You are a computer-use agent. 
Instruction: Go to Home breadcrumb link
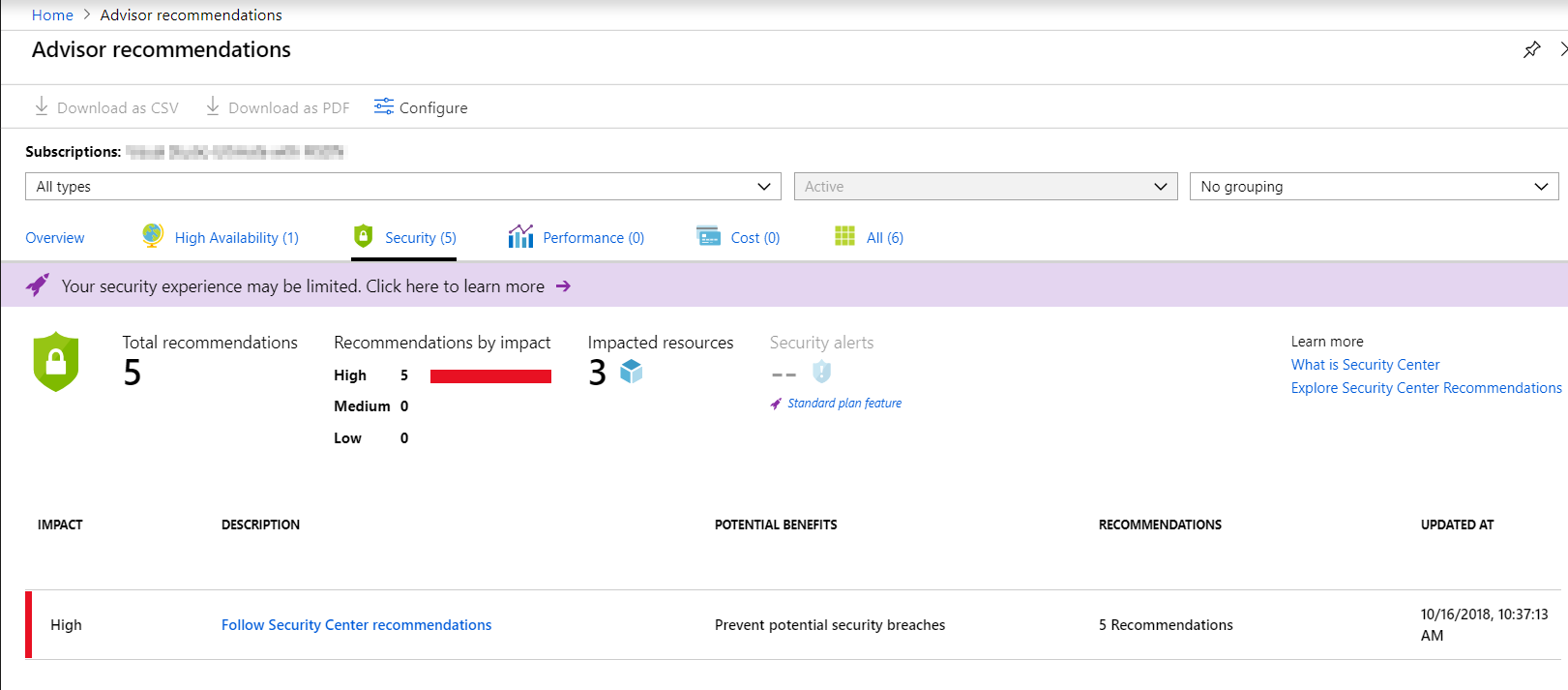[52, 15]
